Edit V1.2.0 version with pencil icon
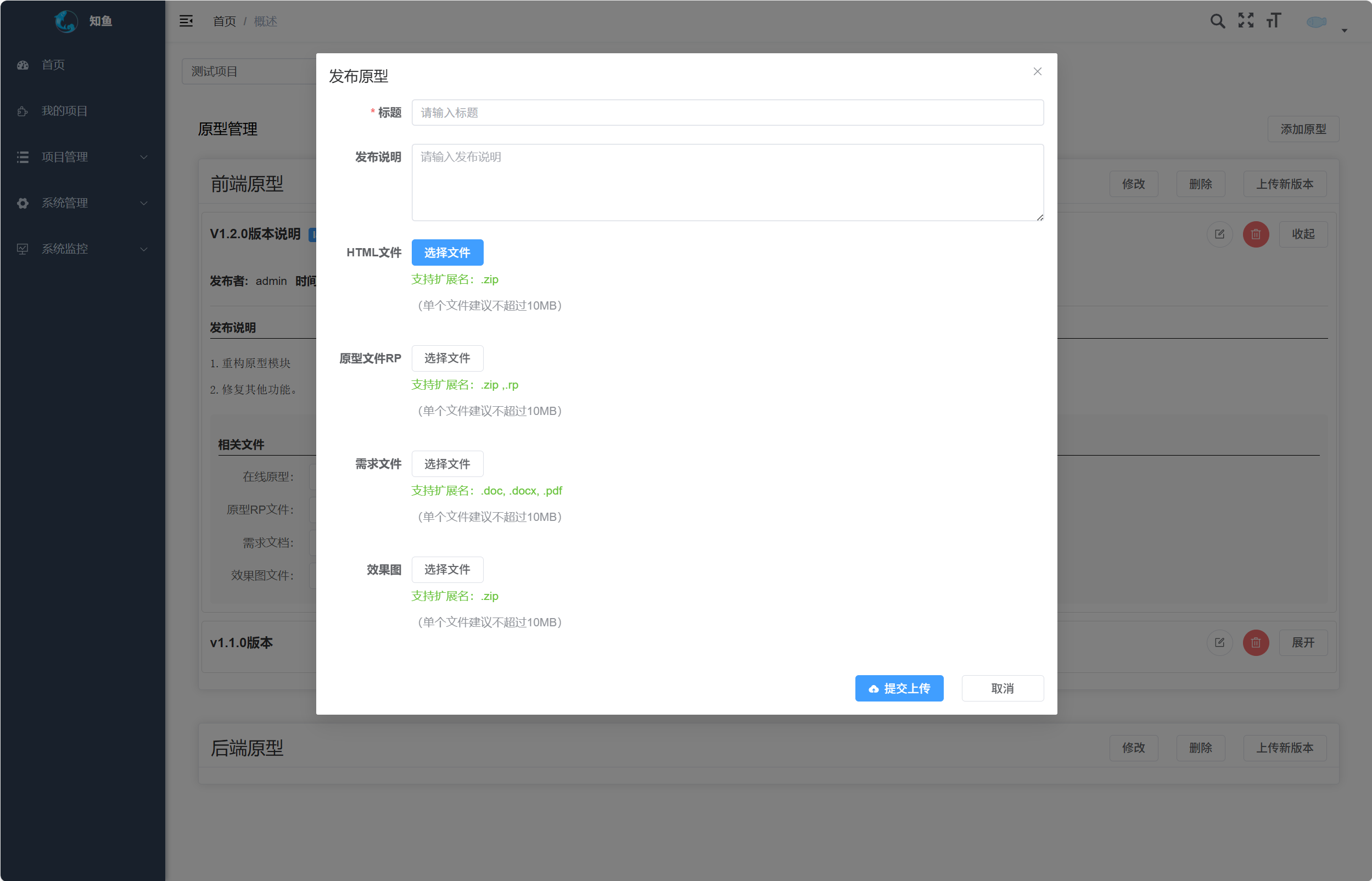The height and width of the screenshot is (881, 1372). [1219, 234]
